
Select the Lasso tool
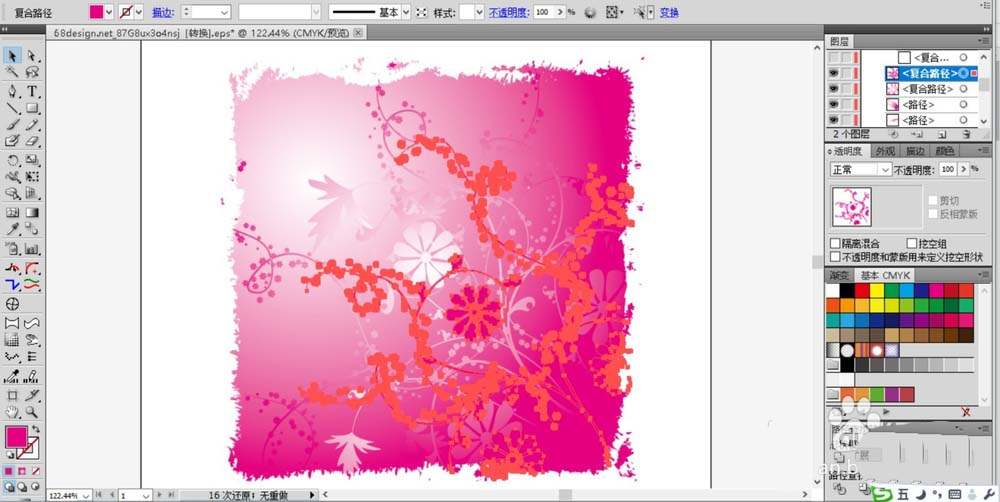coord(32,72)
